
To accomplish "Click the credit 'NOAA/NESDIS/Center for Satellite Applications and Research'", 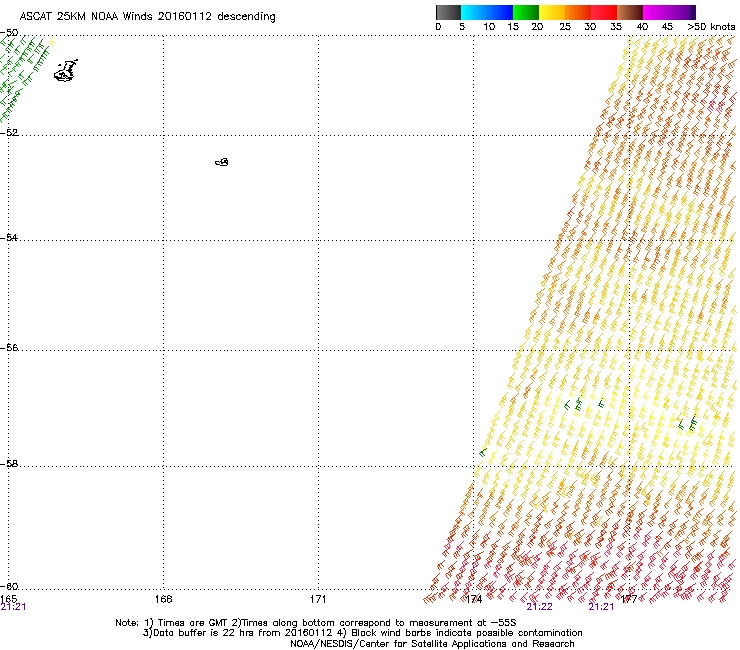I will click(432, 644).
